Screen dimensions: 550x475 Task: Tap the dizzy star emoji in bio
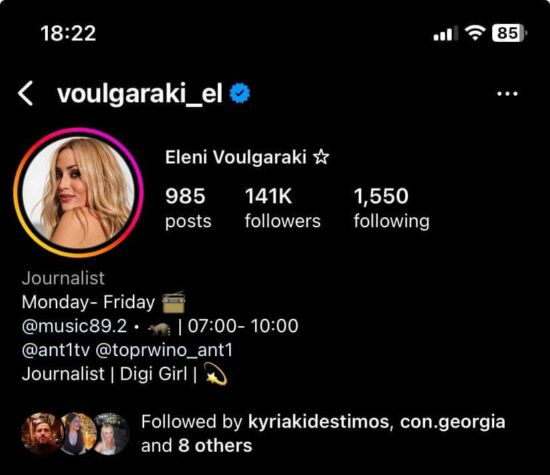click(x=215, y=374)
